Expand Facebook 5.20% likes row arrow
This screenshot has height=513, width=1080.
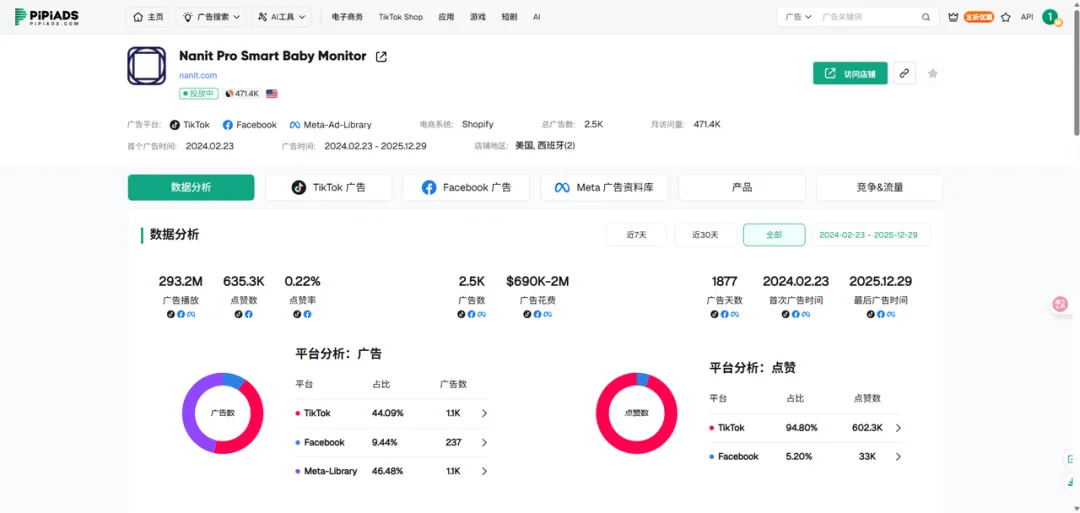pos(898,457)
